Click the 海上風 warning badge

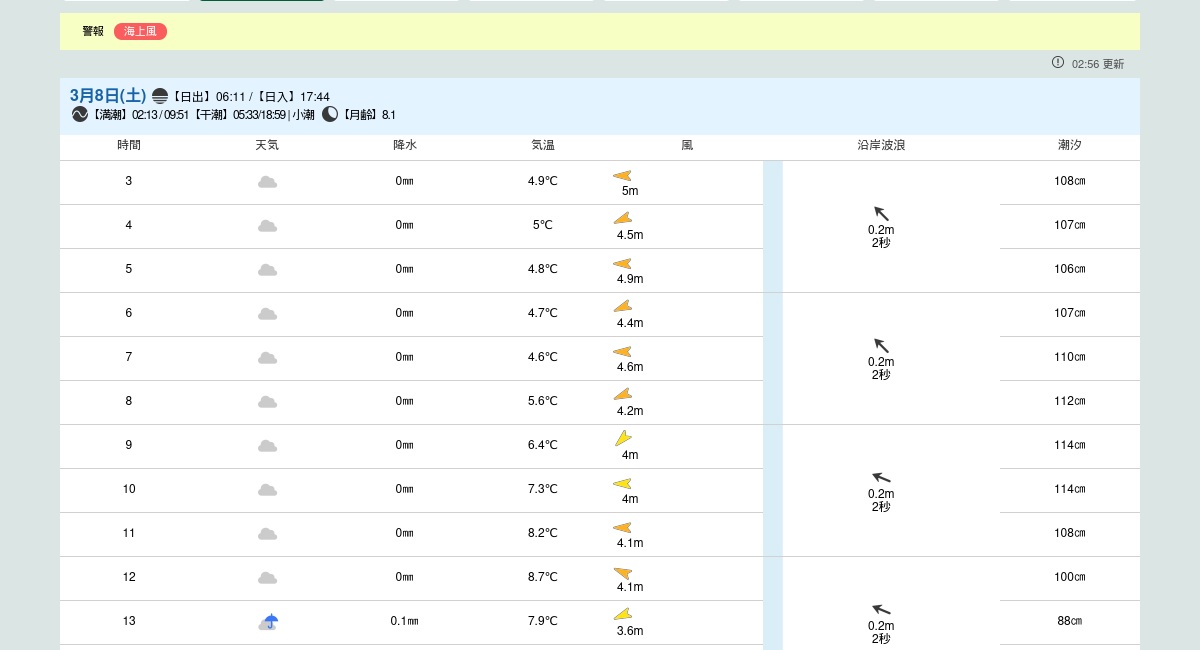pos(140,31)
